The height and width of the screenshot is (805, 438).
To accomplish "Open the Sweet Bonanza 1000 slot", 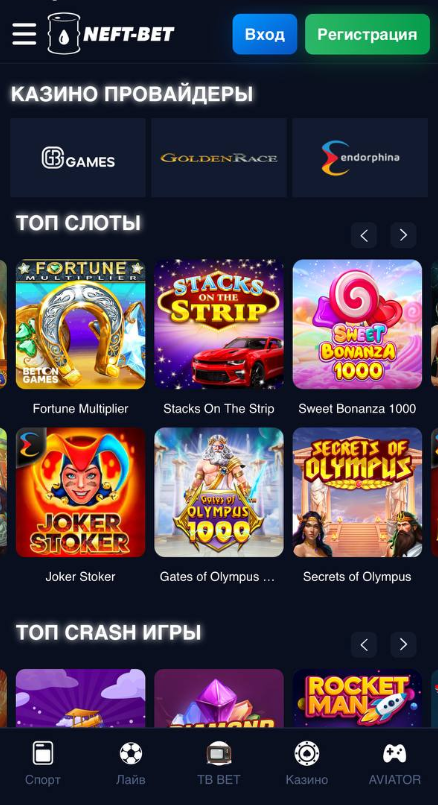I will pos(357,324).
